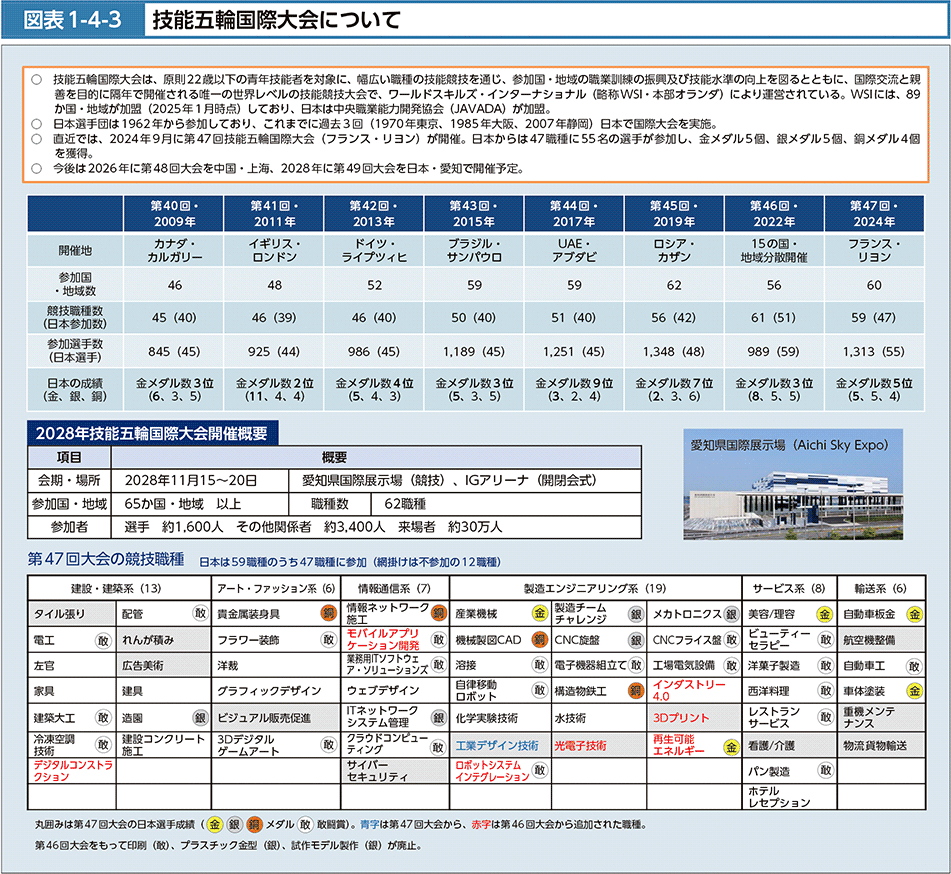The height and width of the screenshot is (874, 951).
Task: Select the 第47回・2024年 column header
Action: coord(873,213)
